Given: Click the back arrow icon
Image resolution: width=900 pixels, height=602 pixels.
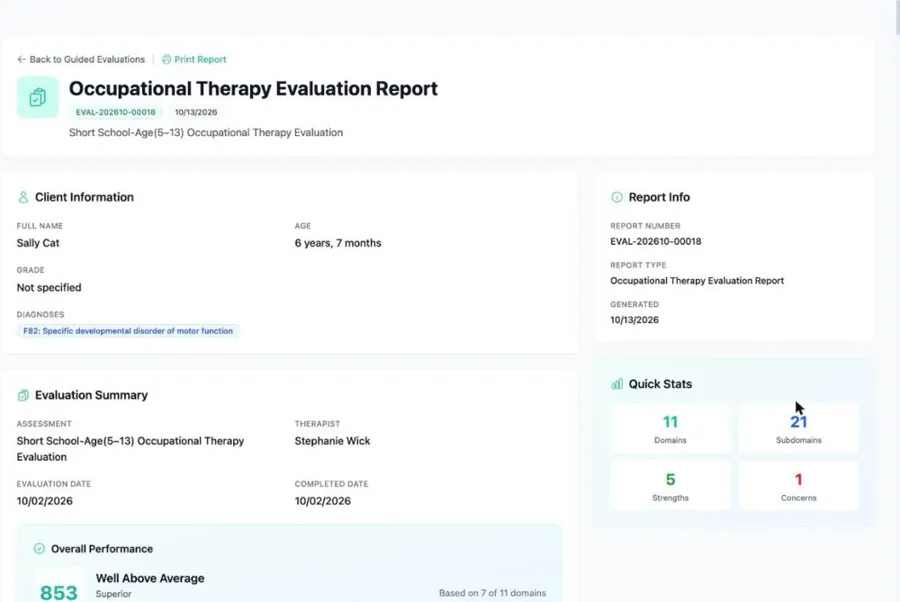Looking at the screenshot, I should click(x=21, y=59).
